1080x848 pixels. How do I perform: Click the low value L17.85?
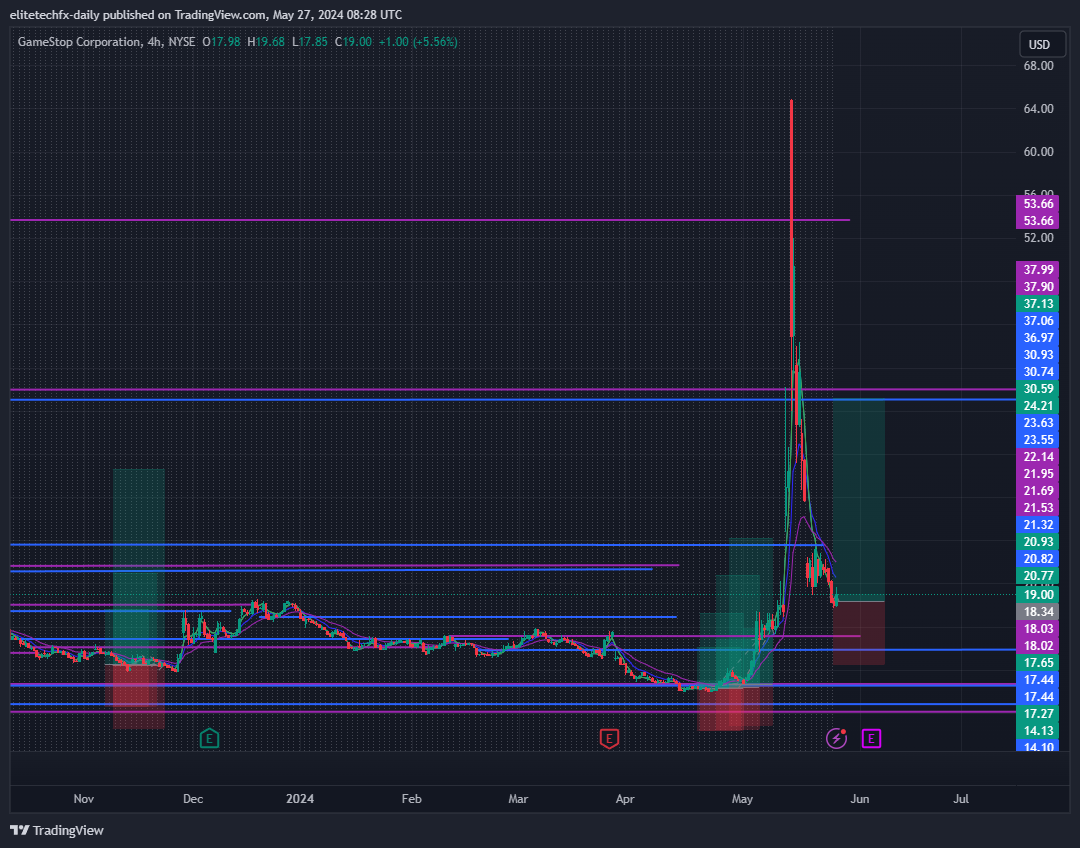point(310,42)
